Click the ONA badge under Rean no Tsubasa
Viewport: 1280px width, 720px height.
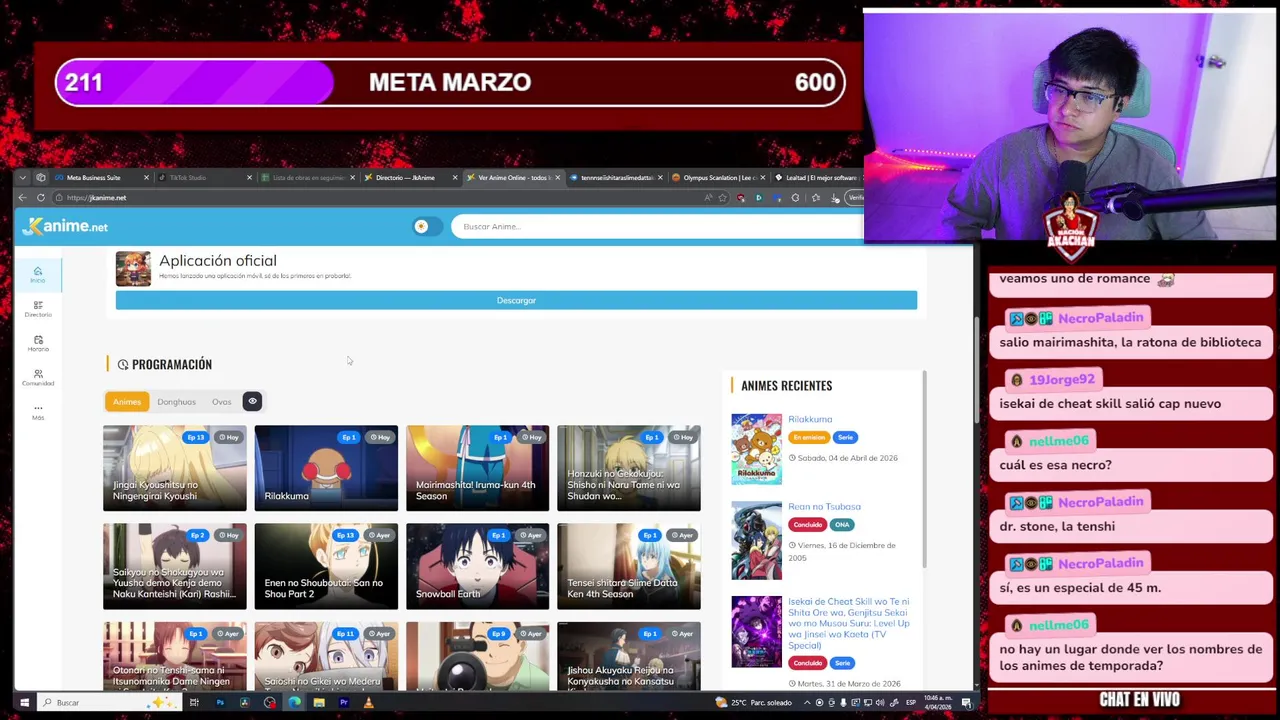pos(842,524)
